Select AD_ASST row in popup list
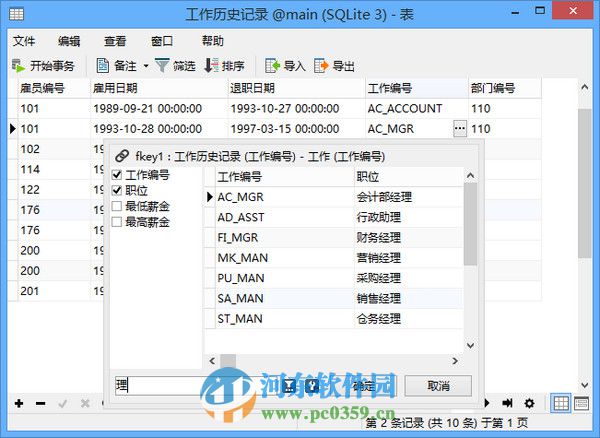The height and width of the screenshot is (438, 600). [334, 217]
